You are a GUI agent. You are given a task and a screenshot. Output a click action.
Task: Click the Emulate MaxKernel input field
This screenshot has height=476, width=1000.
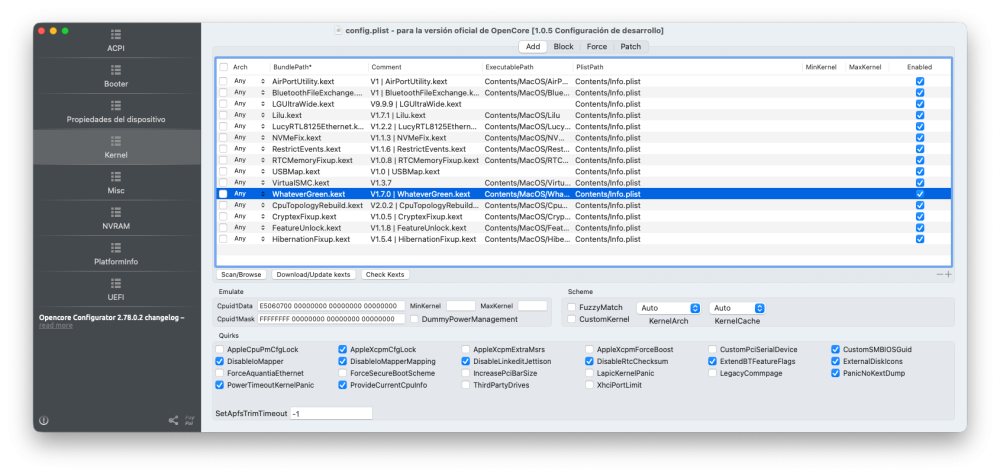(533, 306)
